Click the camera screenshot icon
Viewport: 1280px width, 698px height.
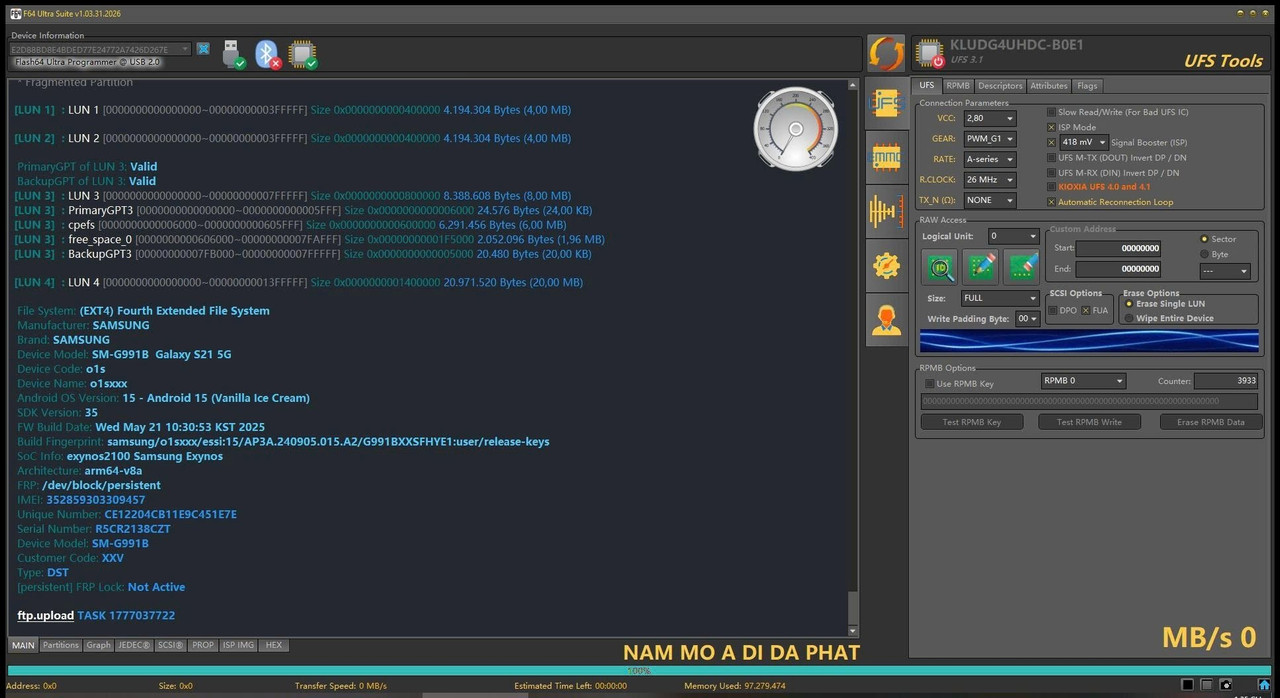[1228, 685]
